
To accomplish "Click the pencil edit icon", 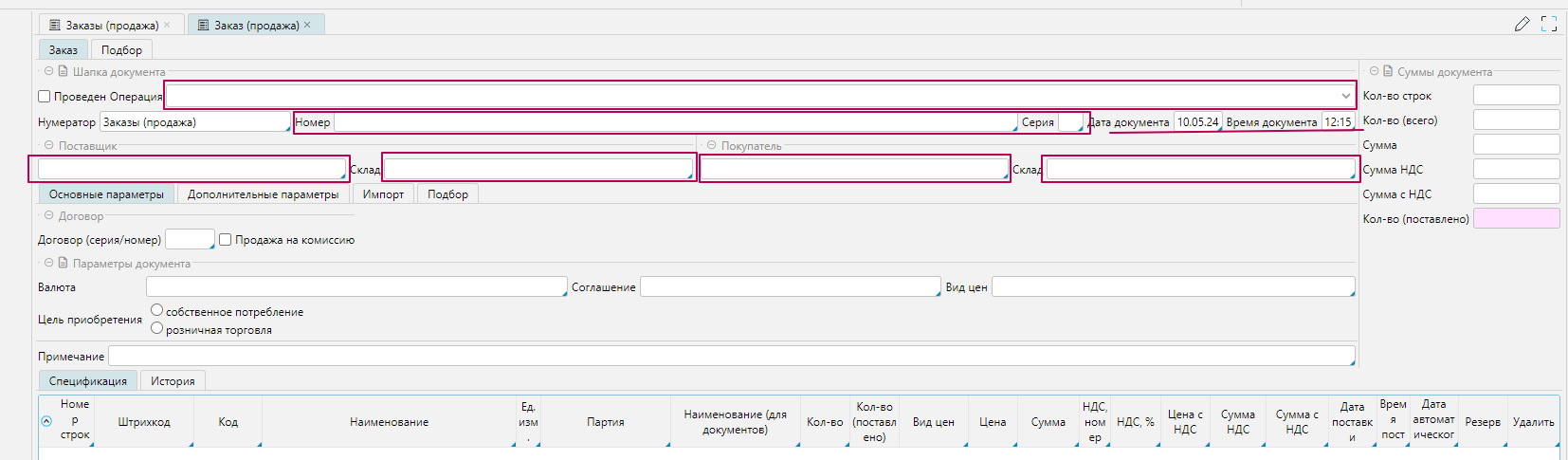I will pos(1522,25).
